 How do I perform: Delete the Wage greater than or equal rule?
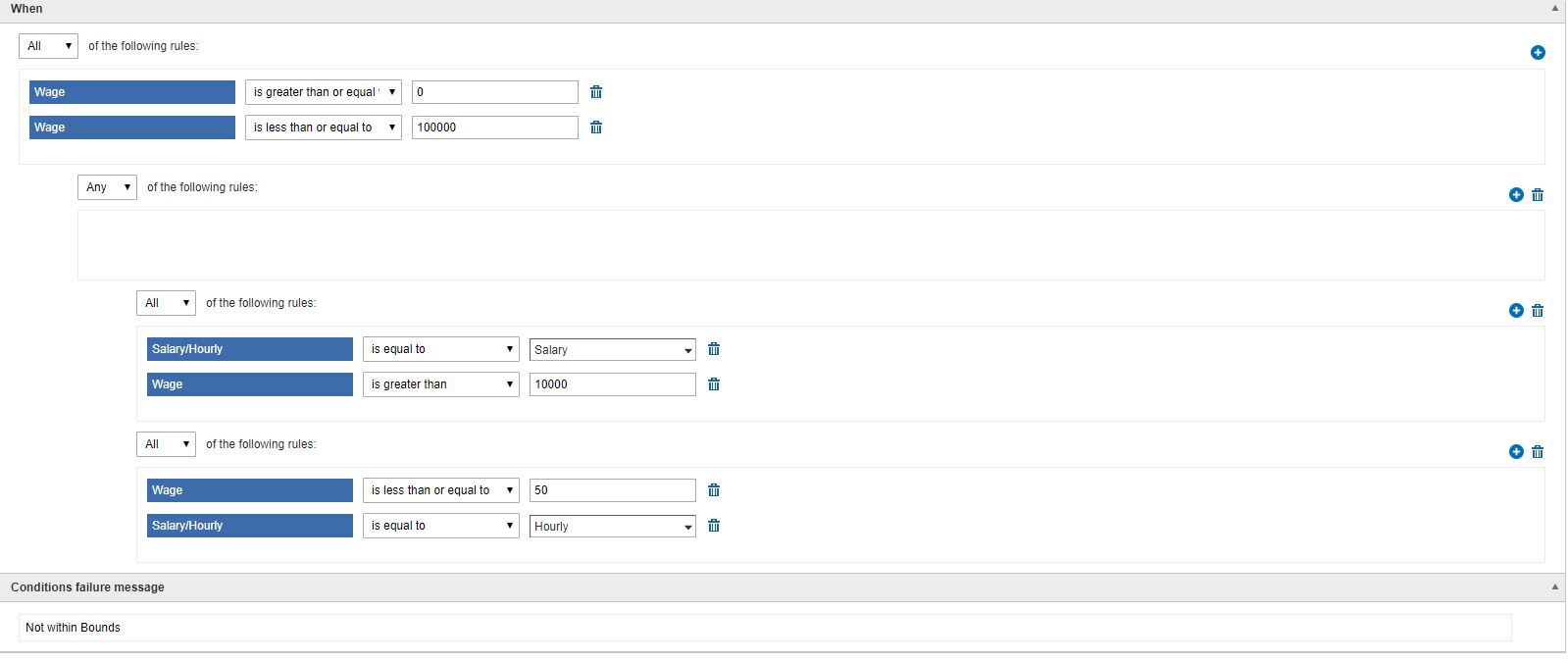pyautogui.click(x=596, y=92)
